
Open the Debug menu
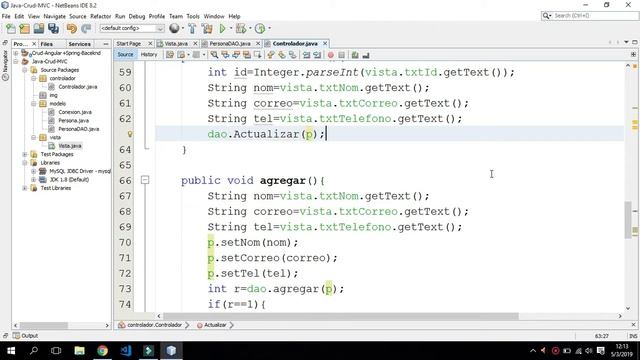[x=137, y=16]
